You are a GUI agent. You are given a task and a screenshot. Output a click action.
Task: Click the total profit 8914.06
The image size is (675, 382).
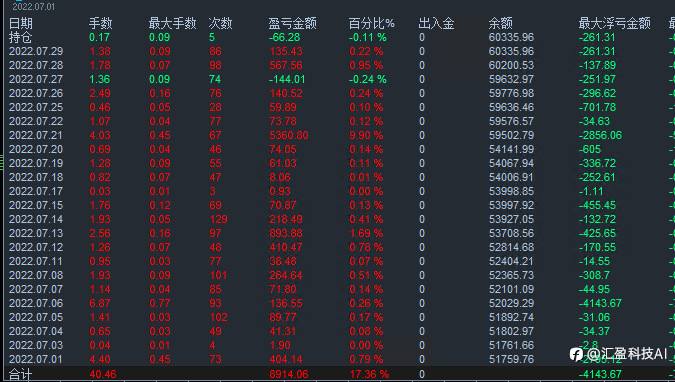(x=288, y=374)
